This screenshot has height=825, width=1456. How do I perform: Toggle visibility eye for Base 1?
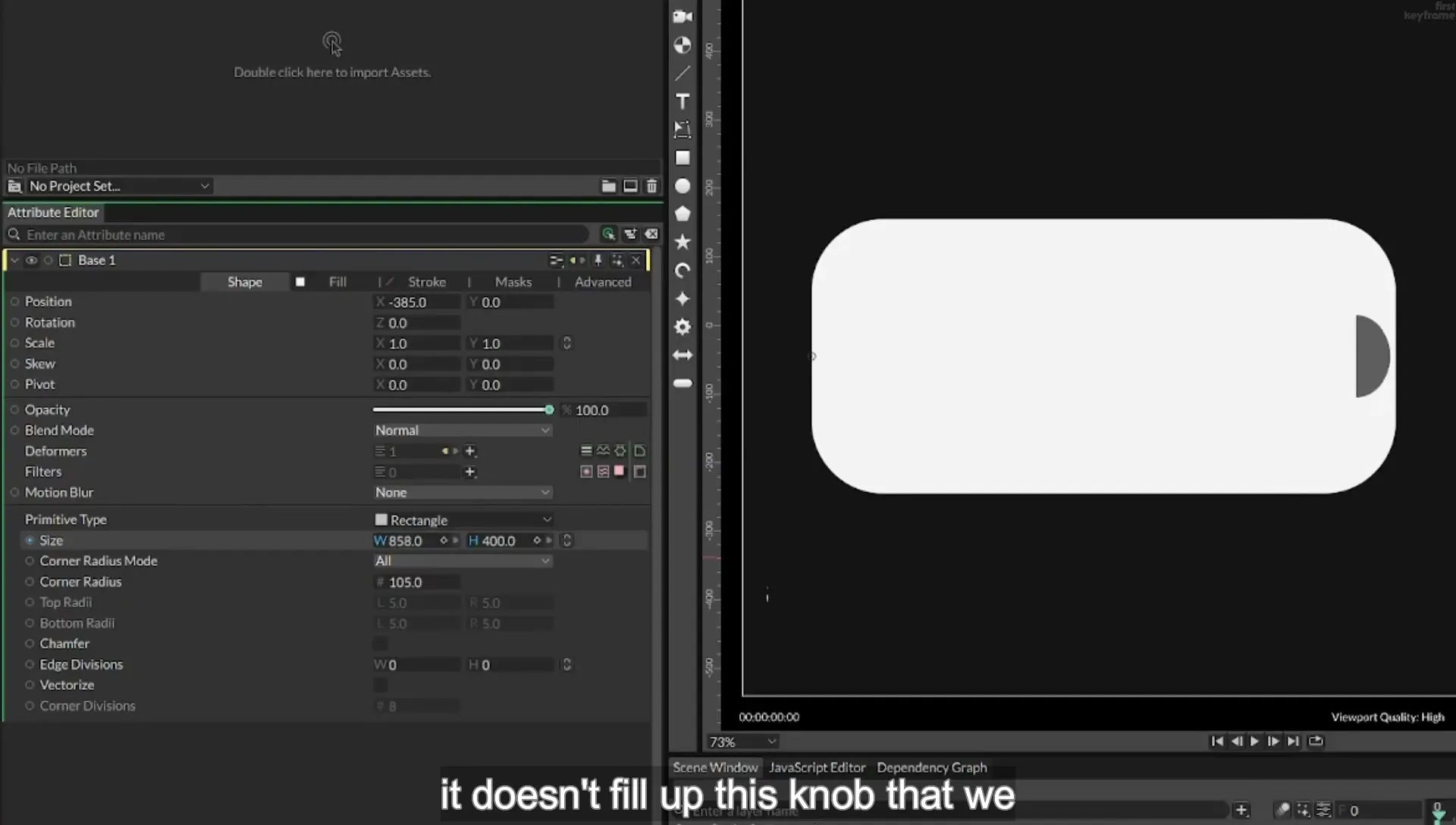click(31, 260)
